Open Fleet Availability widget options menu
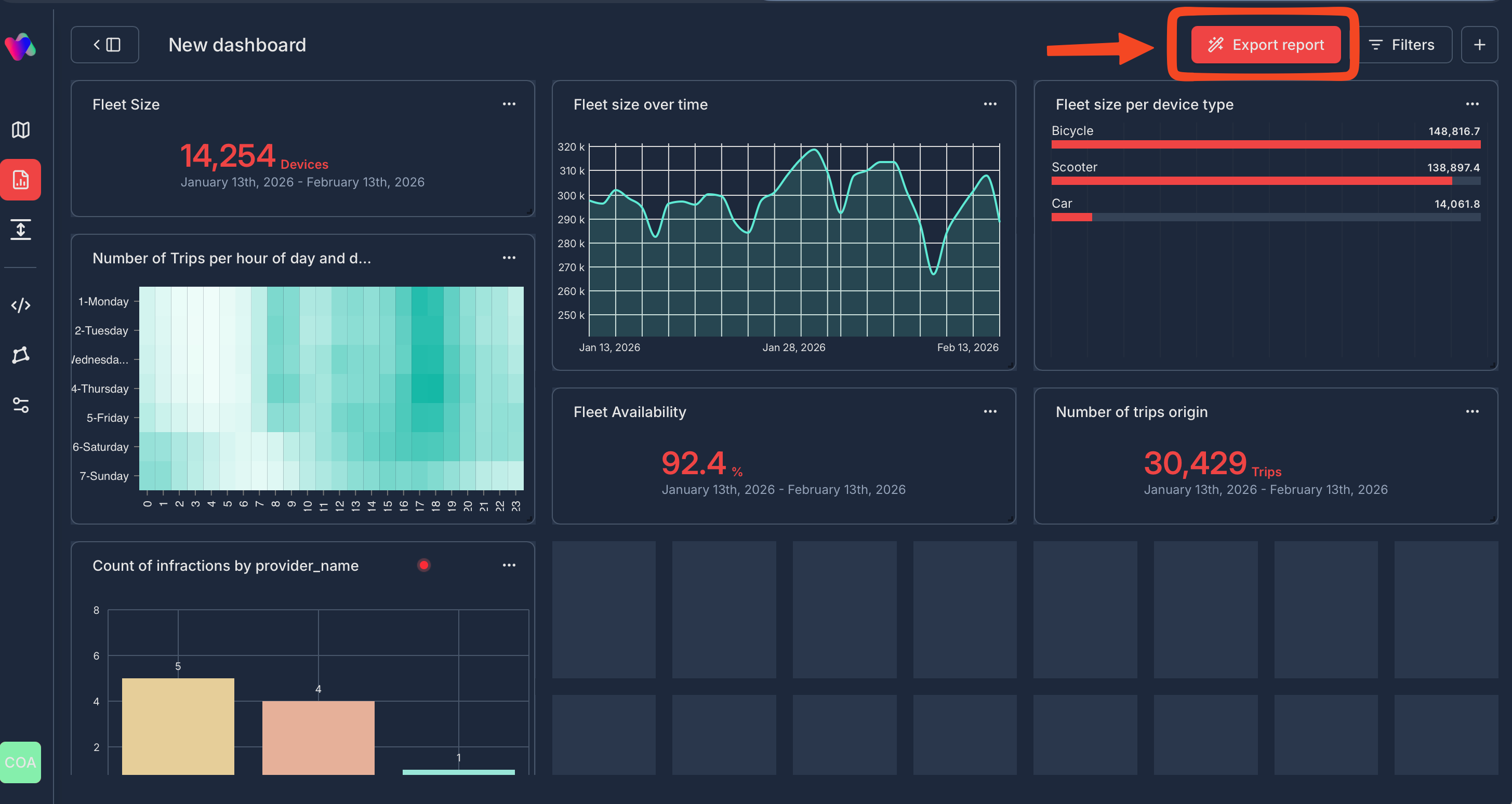 pyautogui.click(x=990, y=411)
